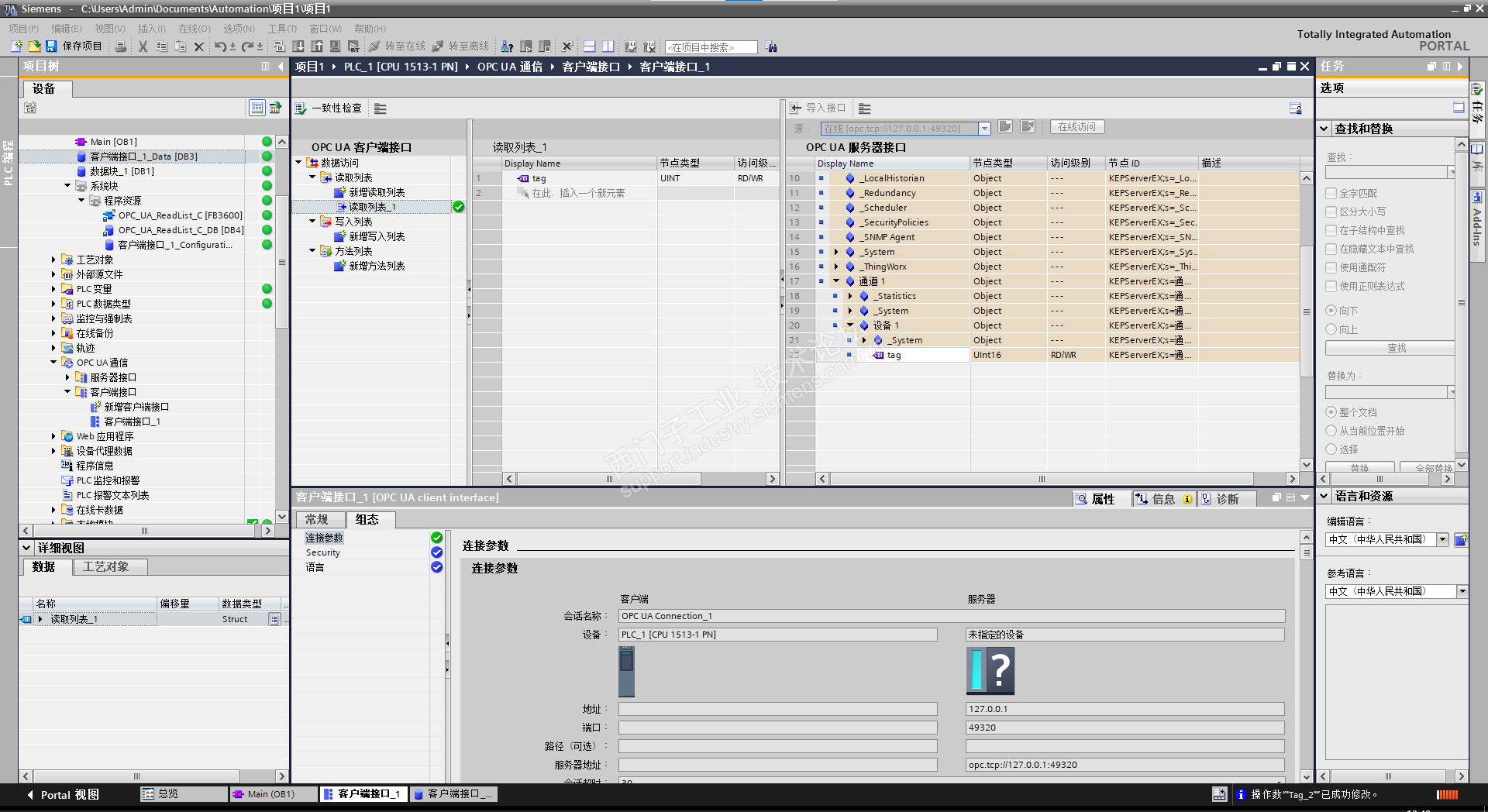The image size is (1488, 812).
Task: Click the unspecified server device image
Action: click(x=990, y=671)
